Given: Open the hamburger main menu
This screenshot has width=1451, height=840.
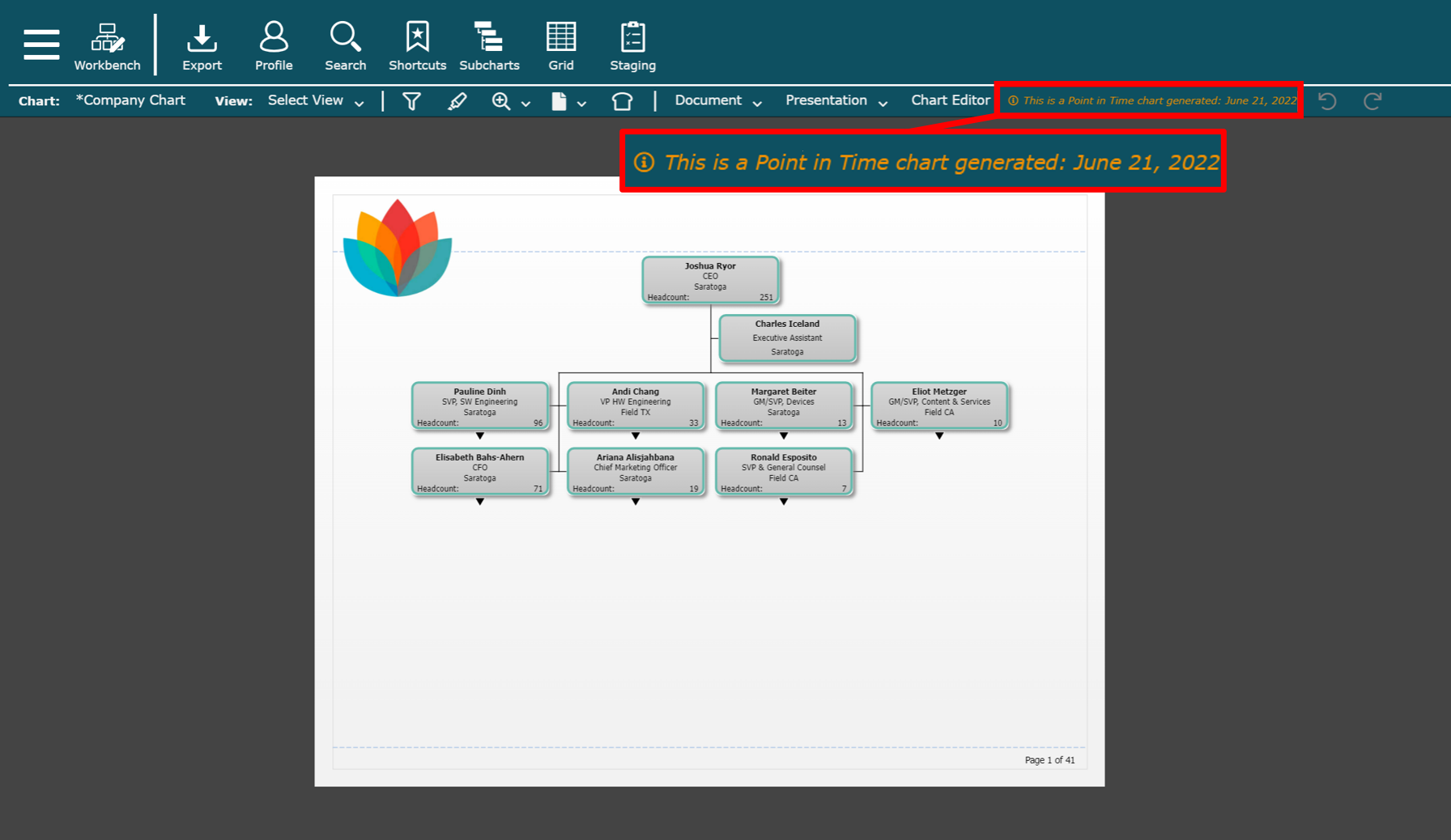Looking at the screenshot, I should (x=41, y=45).
